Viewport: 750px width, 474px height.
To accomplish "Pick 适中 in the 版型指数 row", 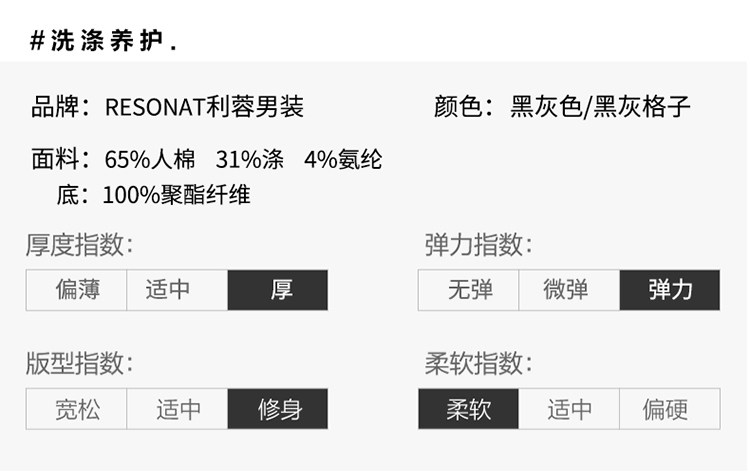I will click(x=177, y=409).
